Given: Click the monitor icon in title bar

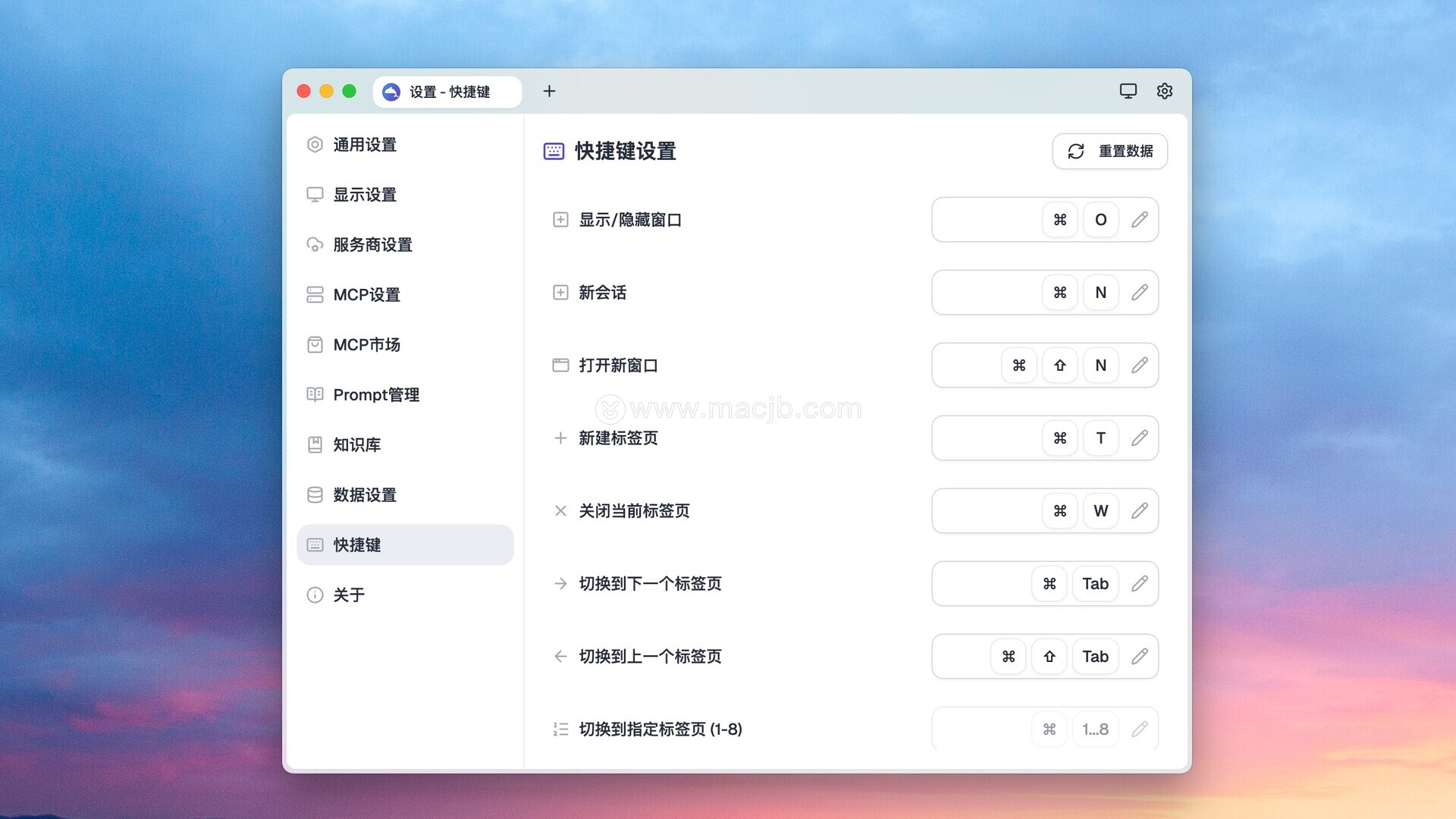Looking at the screenshot, I should (x=1128, y=91).
